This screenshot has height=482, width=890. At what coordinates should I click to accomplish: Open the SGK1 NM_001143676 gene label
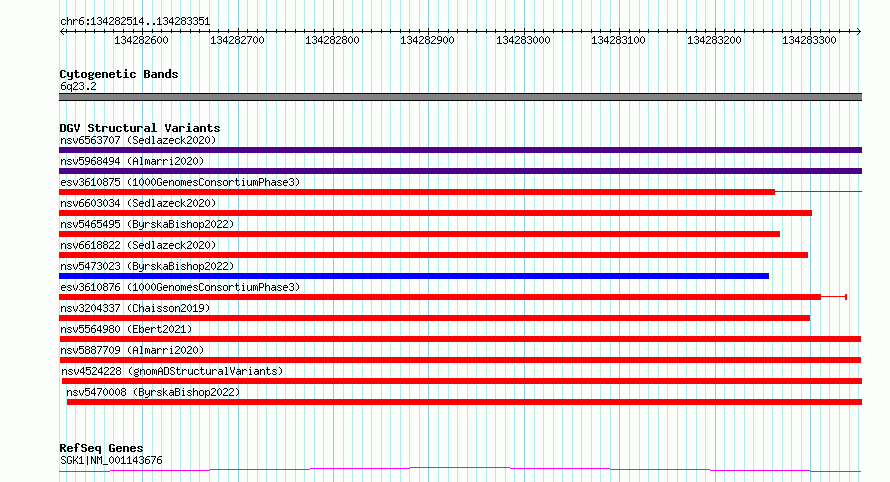point(111,460)
